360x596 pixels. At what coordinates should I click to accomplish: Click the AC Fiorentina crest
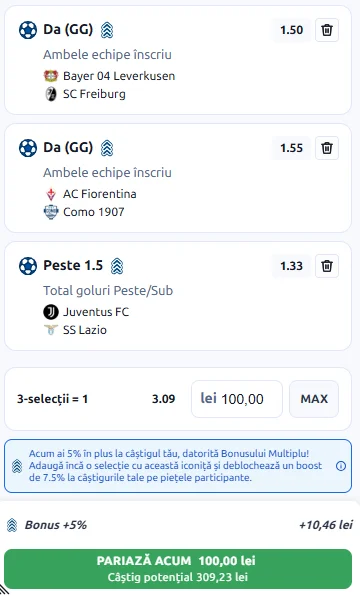point(51,194)
